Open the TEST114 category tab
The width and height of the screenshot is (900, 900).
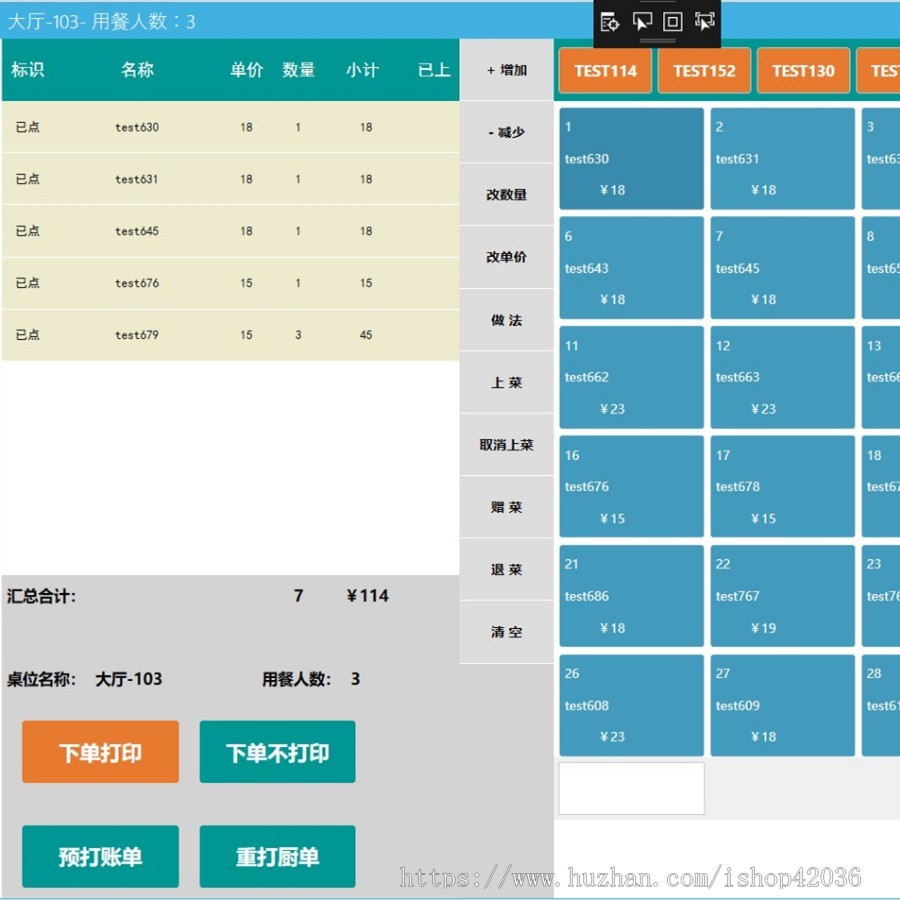click(606, 71)
